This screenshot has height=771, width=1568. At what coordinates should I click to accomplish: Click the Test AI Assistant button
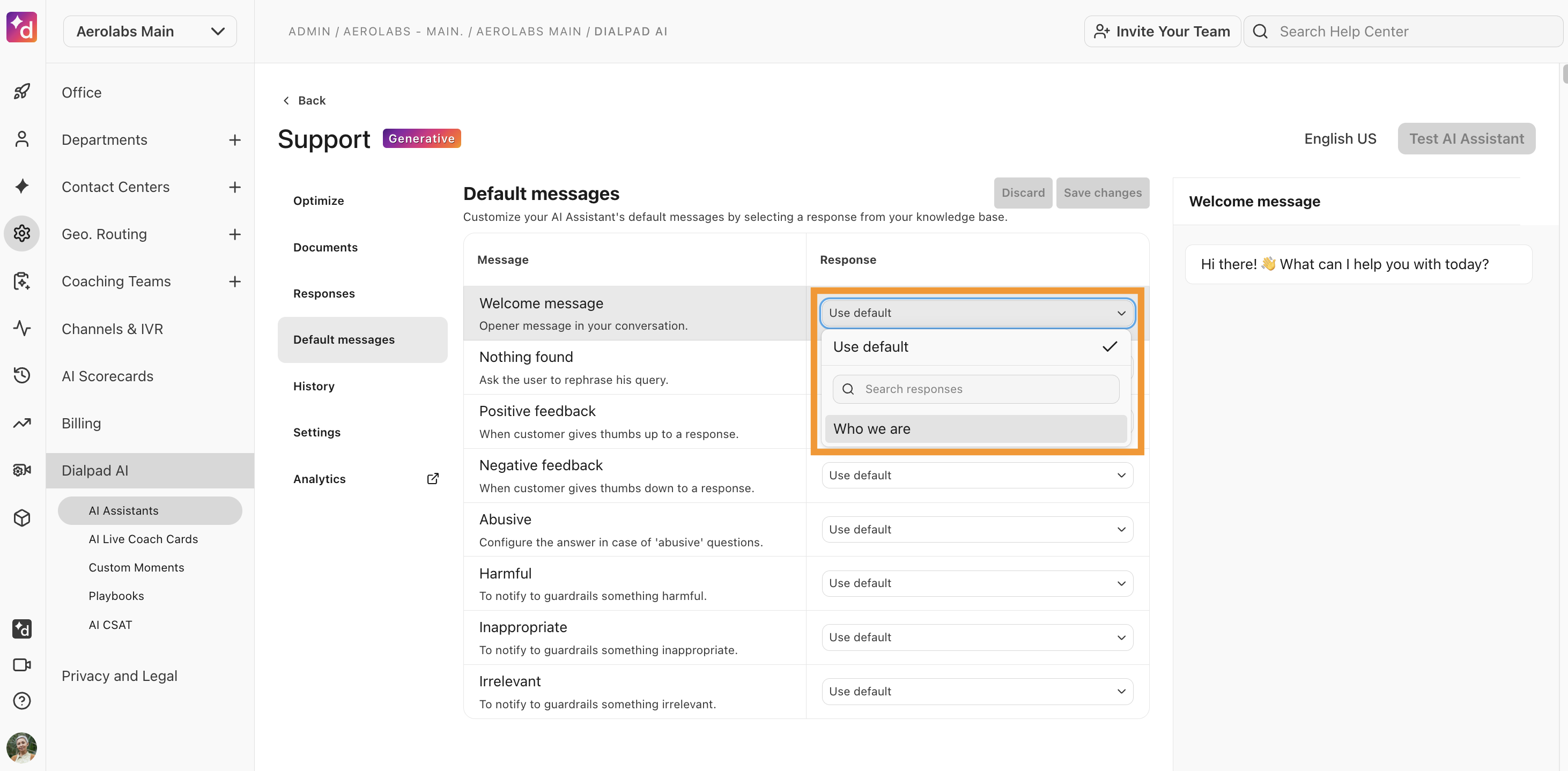[1466, 139]
